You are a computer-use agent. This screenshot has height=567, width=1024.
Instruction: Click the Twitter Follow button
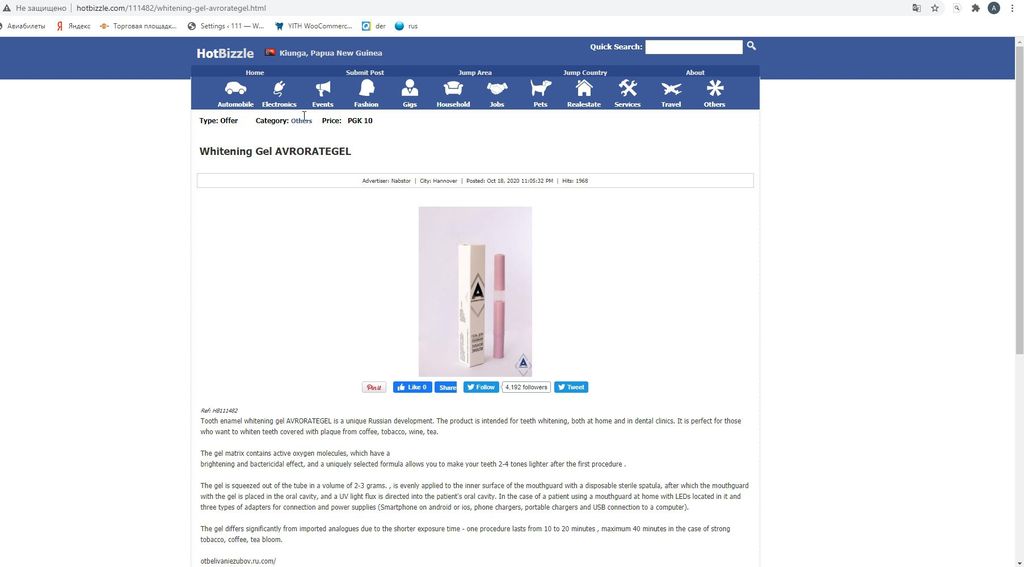click(481, 387)
